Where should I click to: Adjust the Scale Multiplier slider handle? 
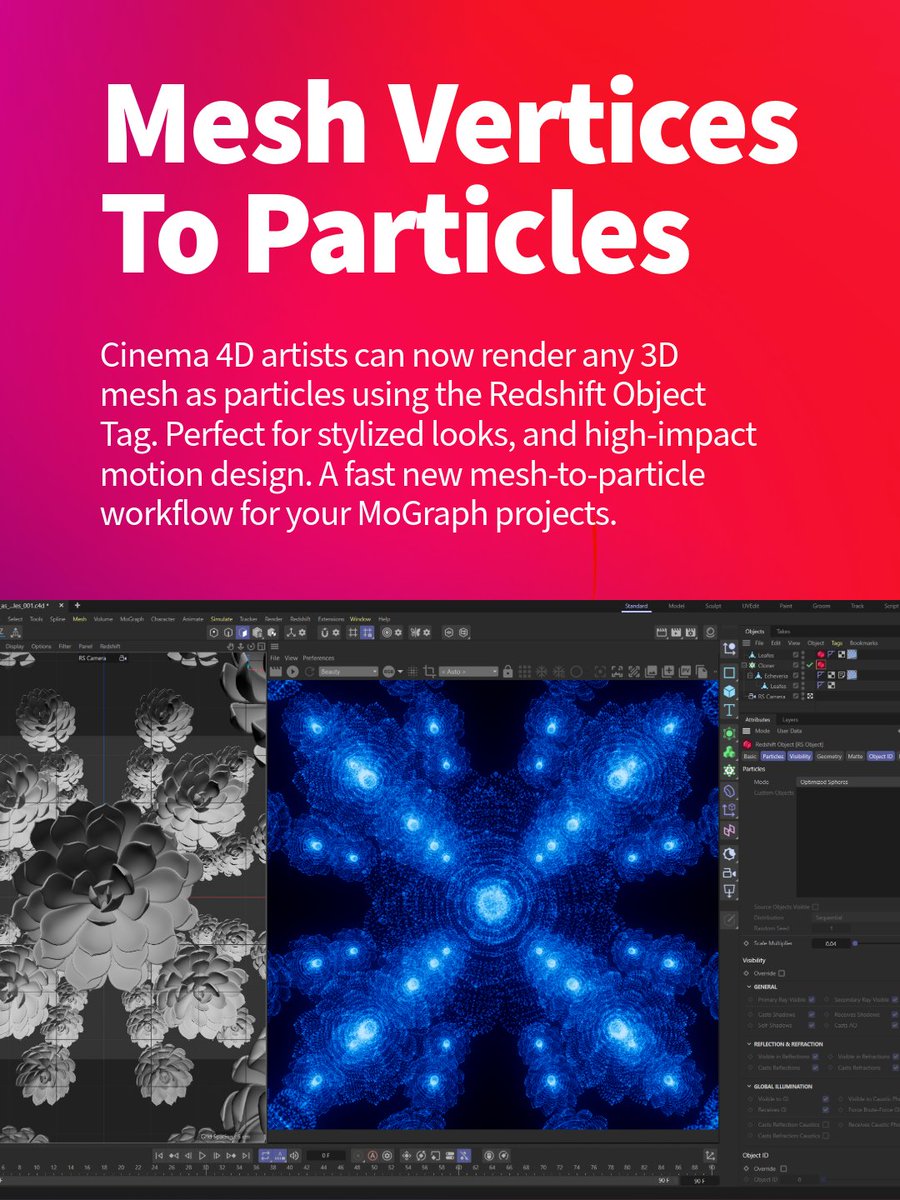[855, 943]
